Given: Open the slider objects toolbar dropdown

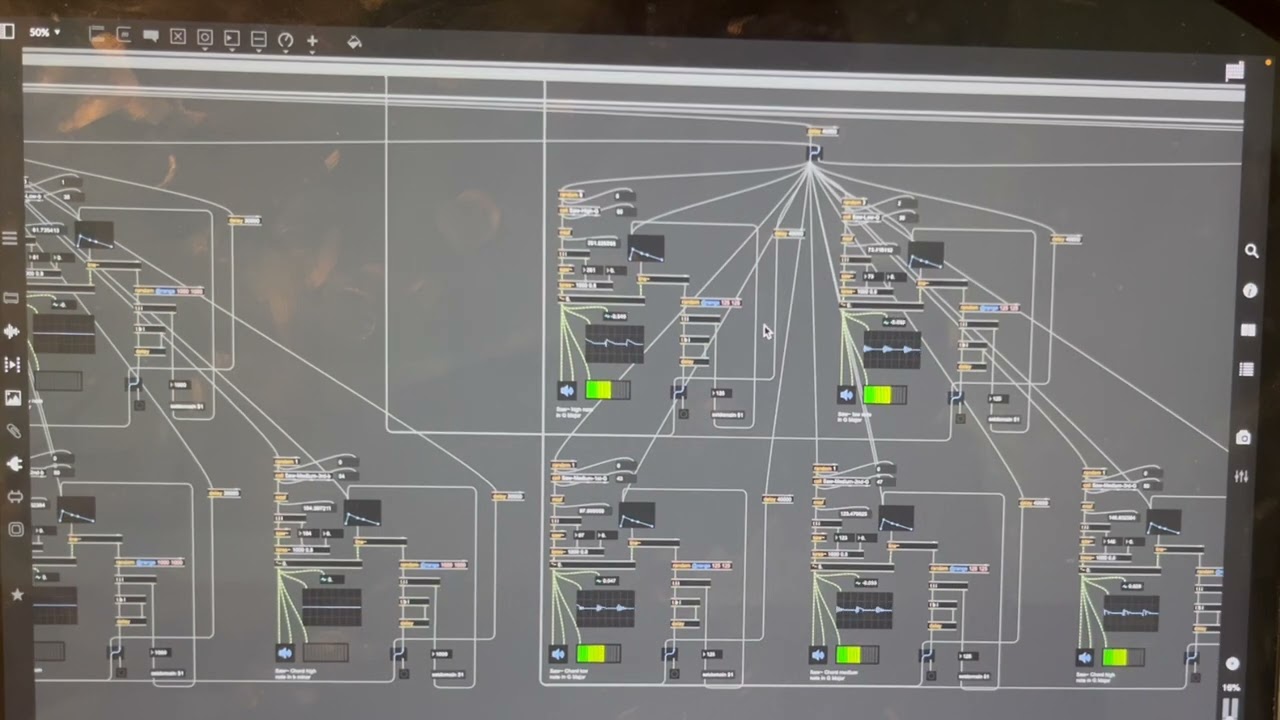Looking at the screenshot, I should [x=259, y=39].
